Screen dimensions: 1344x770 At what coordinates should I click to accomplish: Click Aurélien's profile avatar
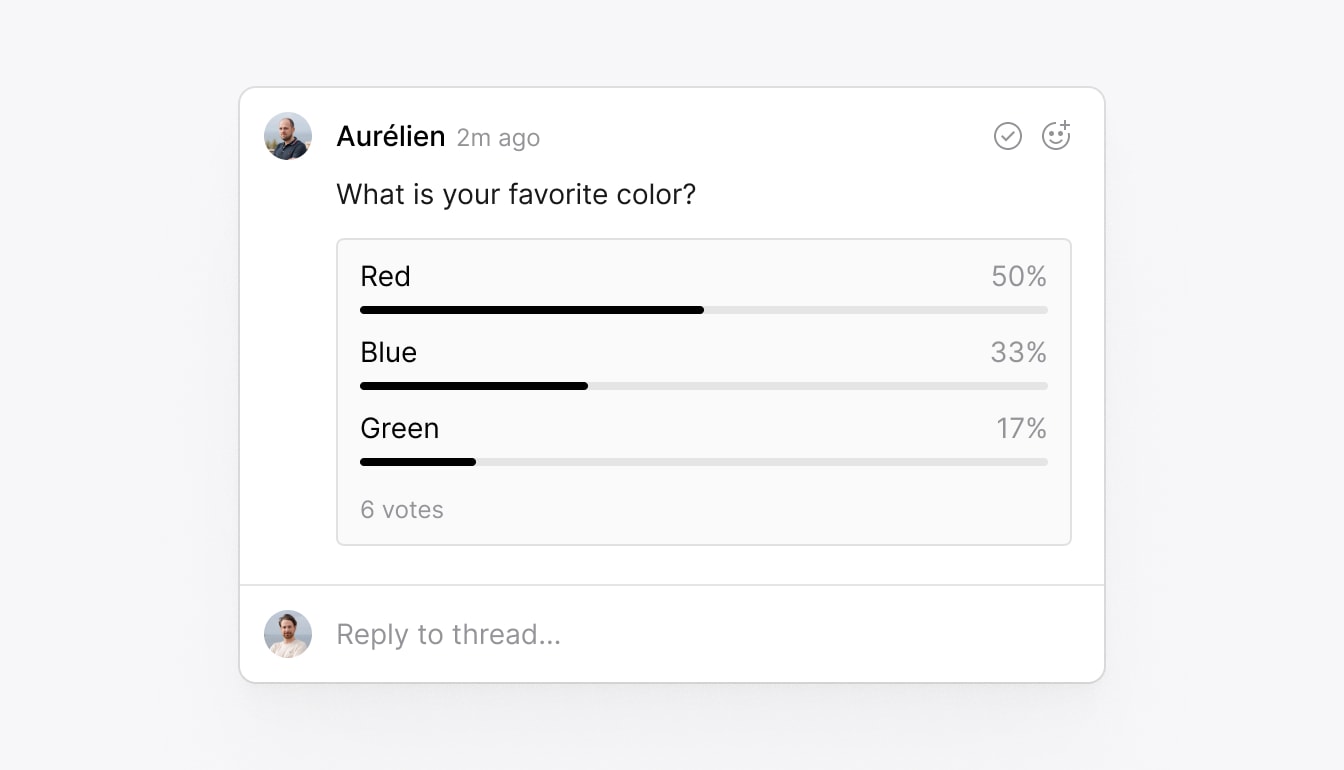click(288, 136)
